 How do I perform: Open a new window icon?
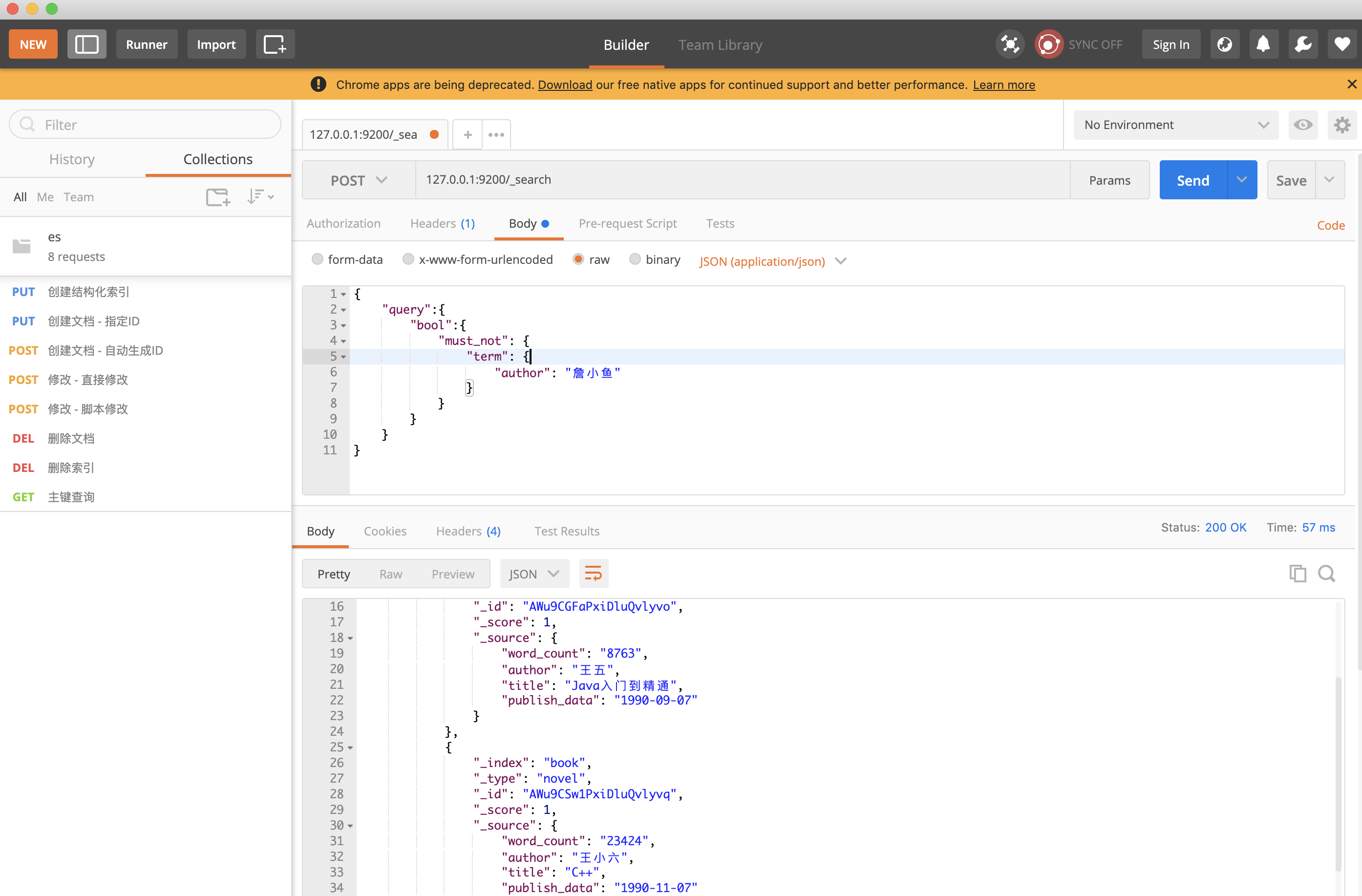click(x=275, y=44)
